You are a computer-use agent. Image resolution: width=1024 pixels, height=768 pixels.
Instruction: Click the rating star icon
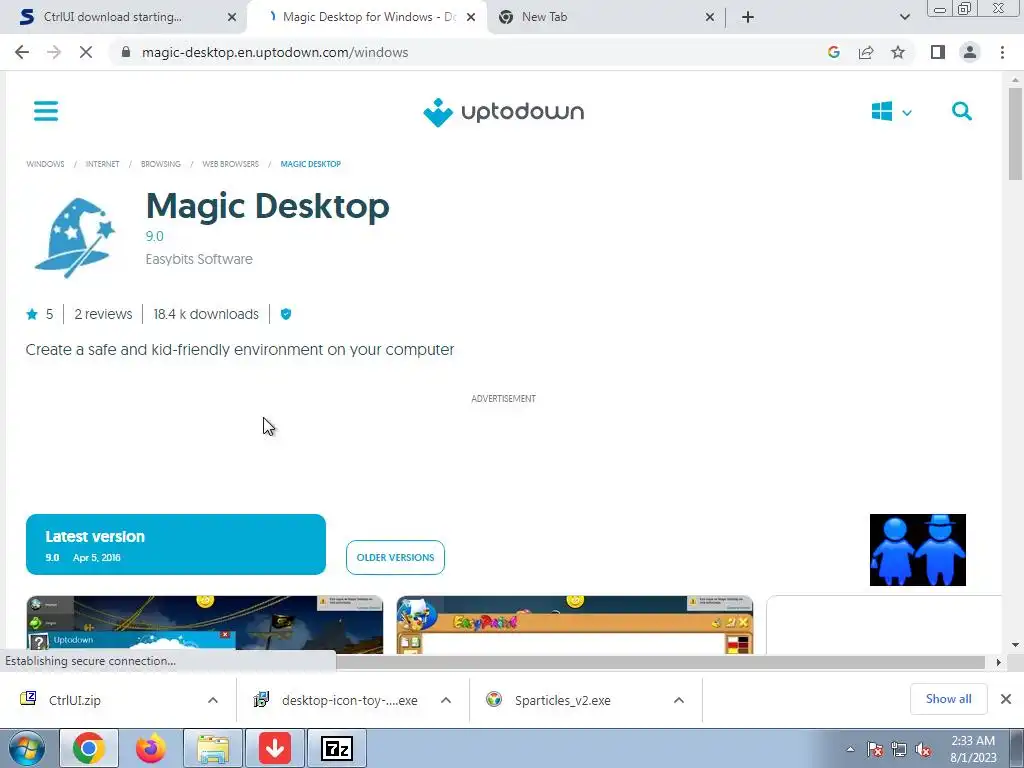point(32,314)
